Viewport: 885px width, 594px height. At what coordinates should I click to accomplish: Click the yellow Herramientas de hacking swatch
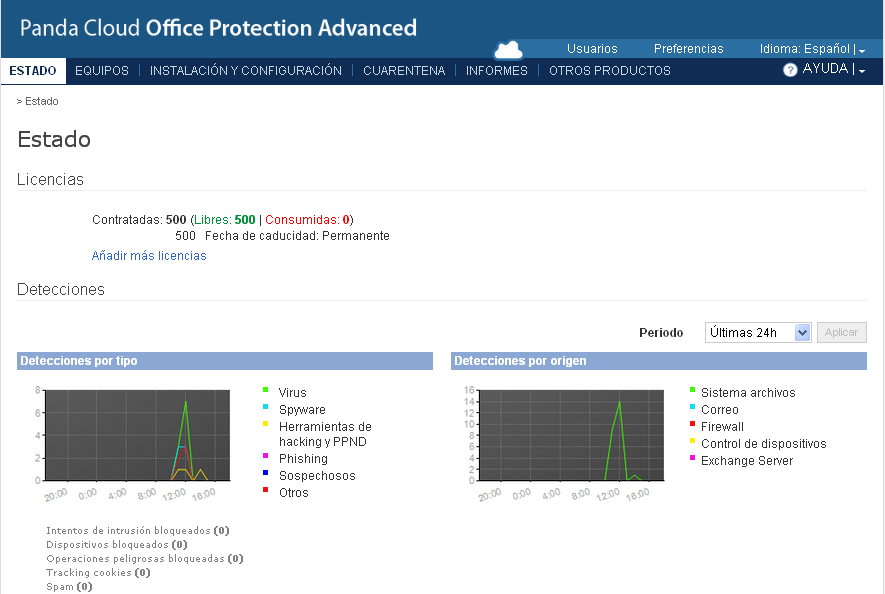[265, 423]
